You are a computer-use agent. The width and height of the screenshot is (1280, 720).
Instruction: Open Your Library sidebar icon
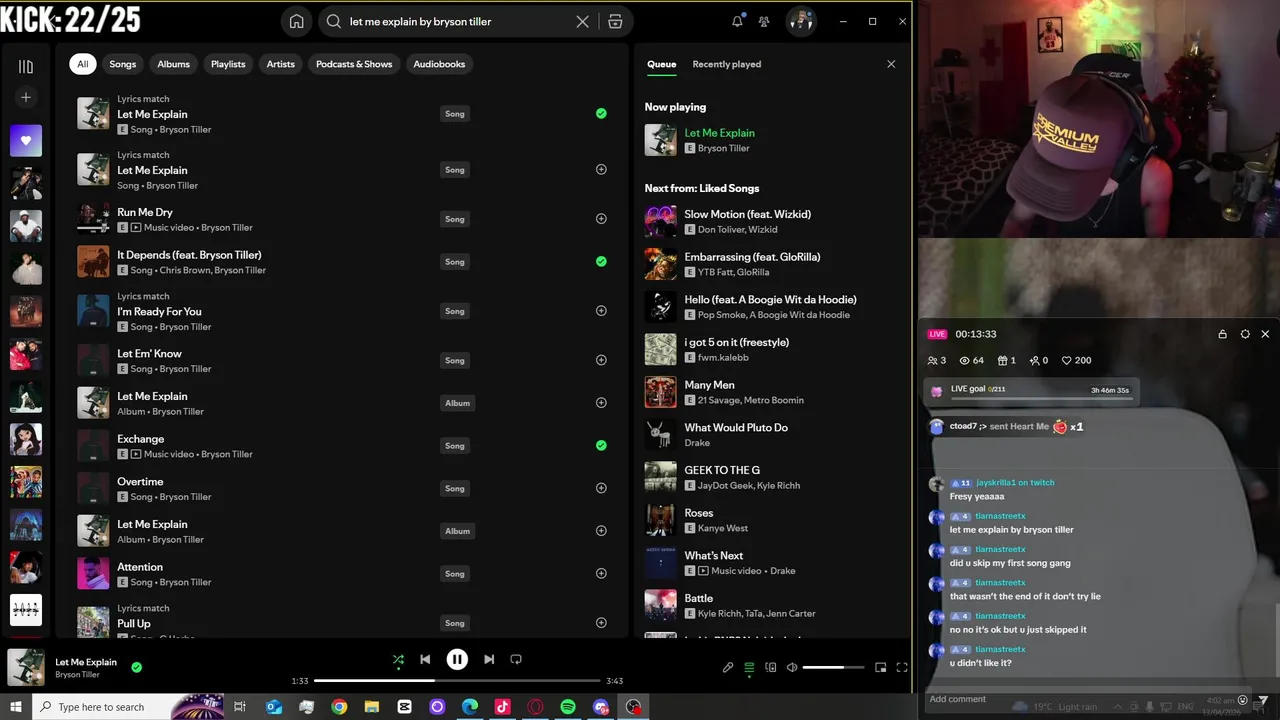point(26,67)
